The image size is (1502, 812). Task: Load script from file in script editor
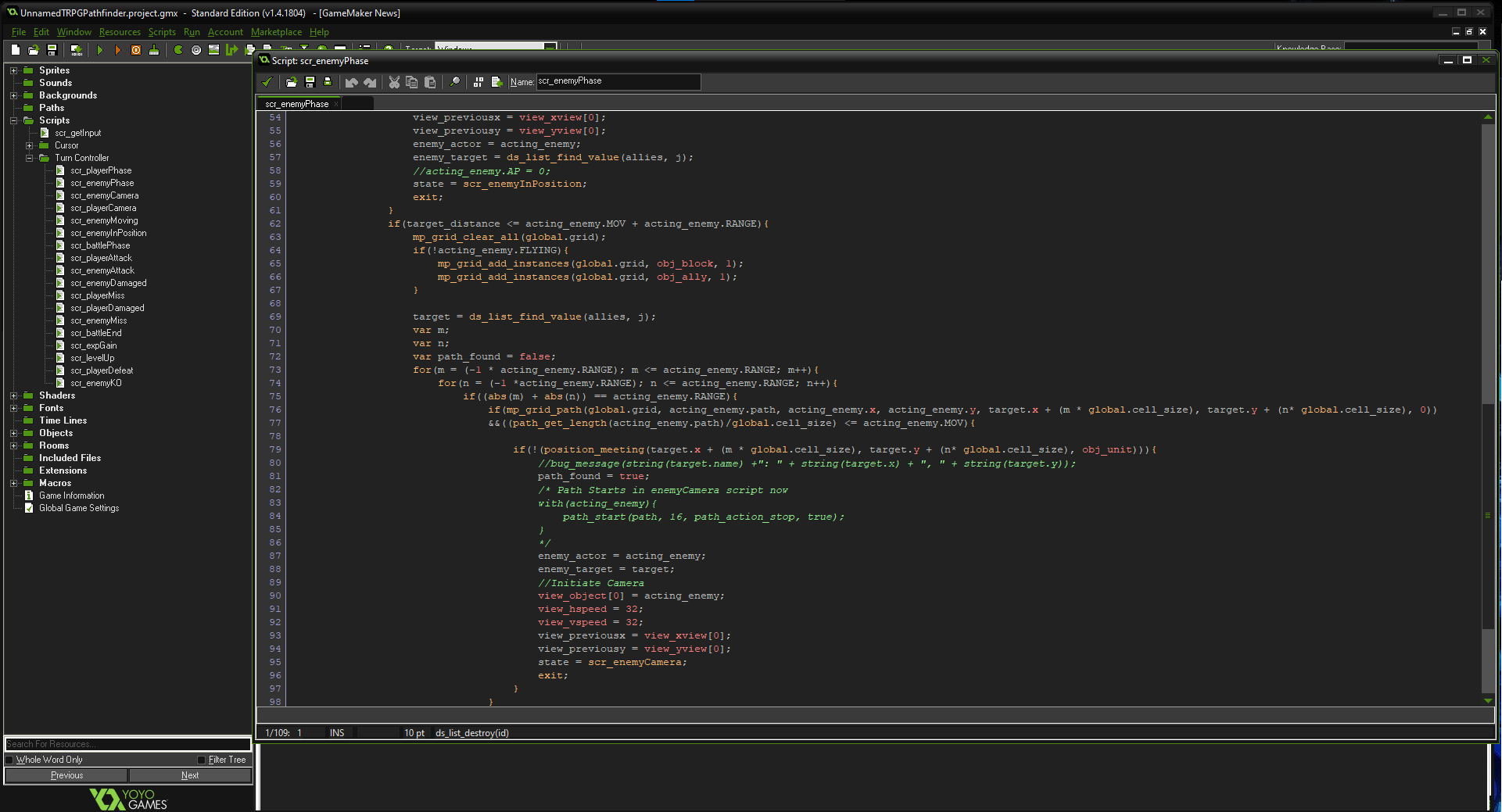click(292, 82)
